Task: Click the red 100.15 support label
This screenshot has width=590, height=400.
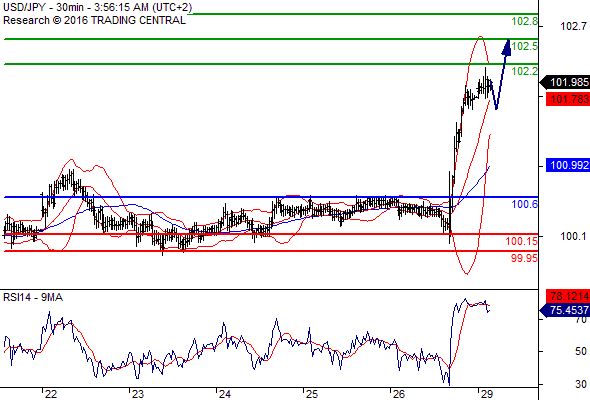Action: pyautogui.click(x=522, y=241)
